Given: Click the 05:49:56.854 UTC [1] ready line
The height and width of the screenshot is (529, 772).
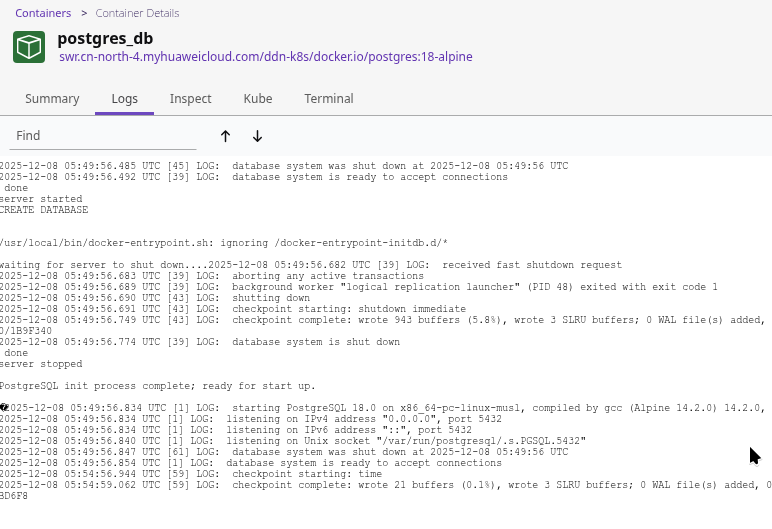Looking at the screenshot, I should pyautogui.click(x=251, y=463).
